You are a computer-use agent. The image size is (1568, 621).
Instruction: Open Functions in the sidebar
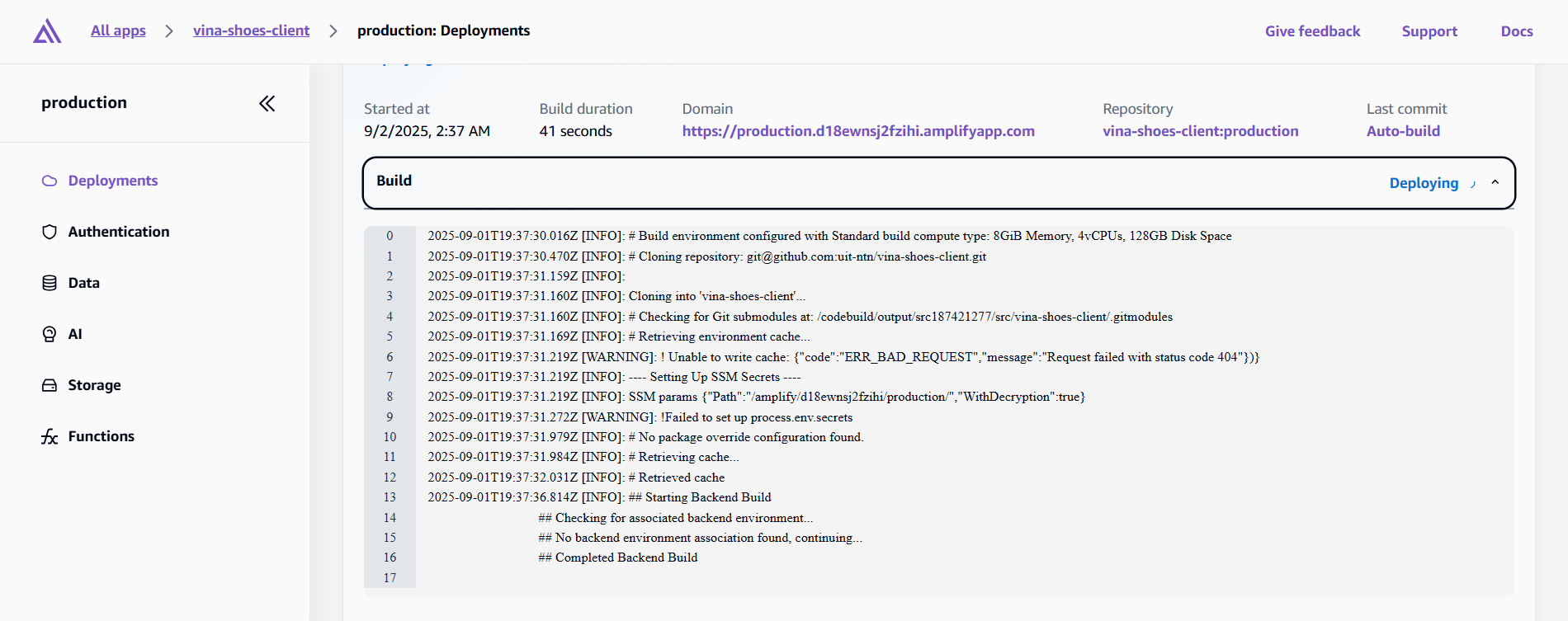(x=102, y=436)
